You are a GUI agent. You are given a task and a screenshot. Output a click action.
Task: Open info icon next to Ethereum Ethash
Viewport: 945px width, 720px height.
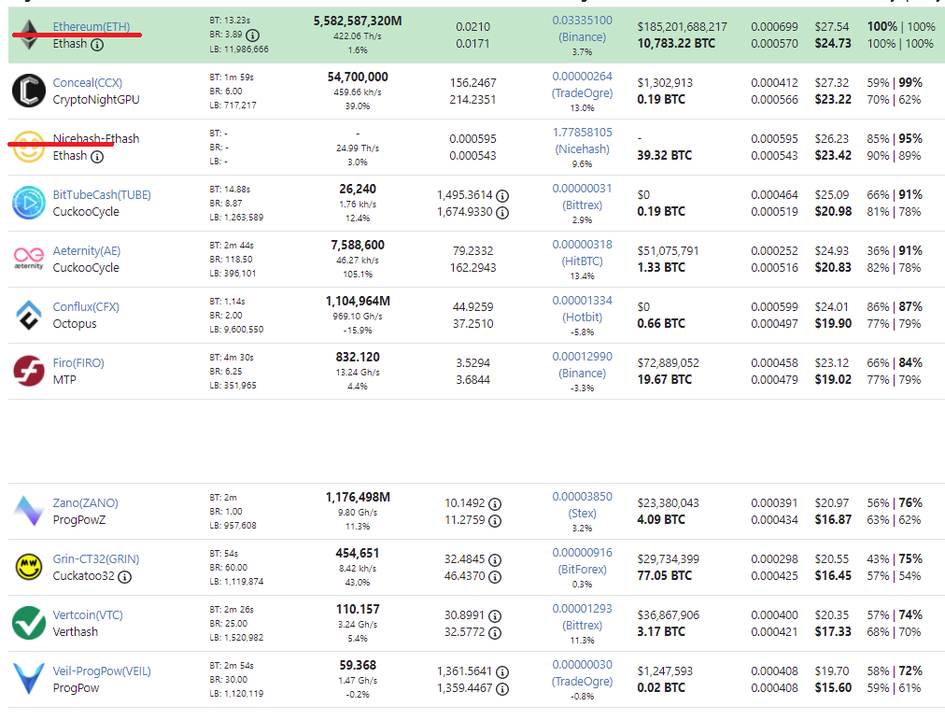tap(97, 45)
